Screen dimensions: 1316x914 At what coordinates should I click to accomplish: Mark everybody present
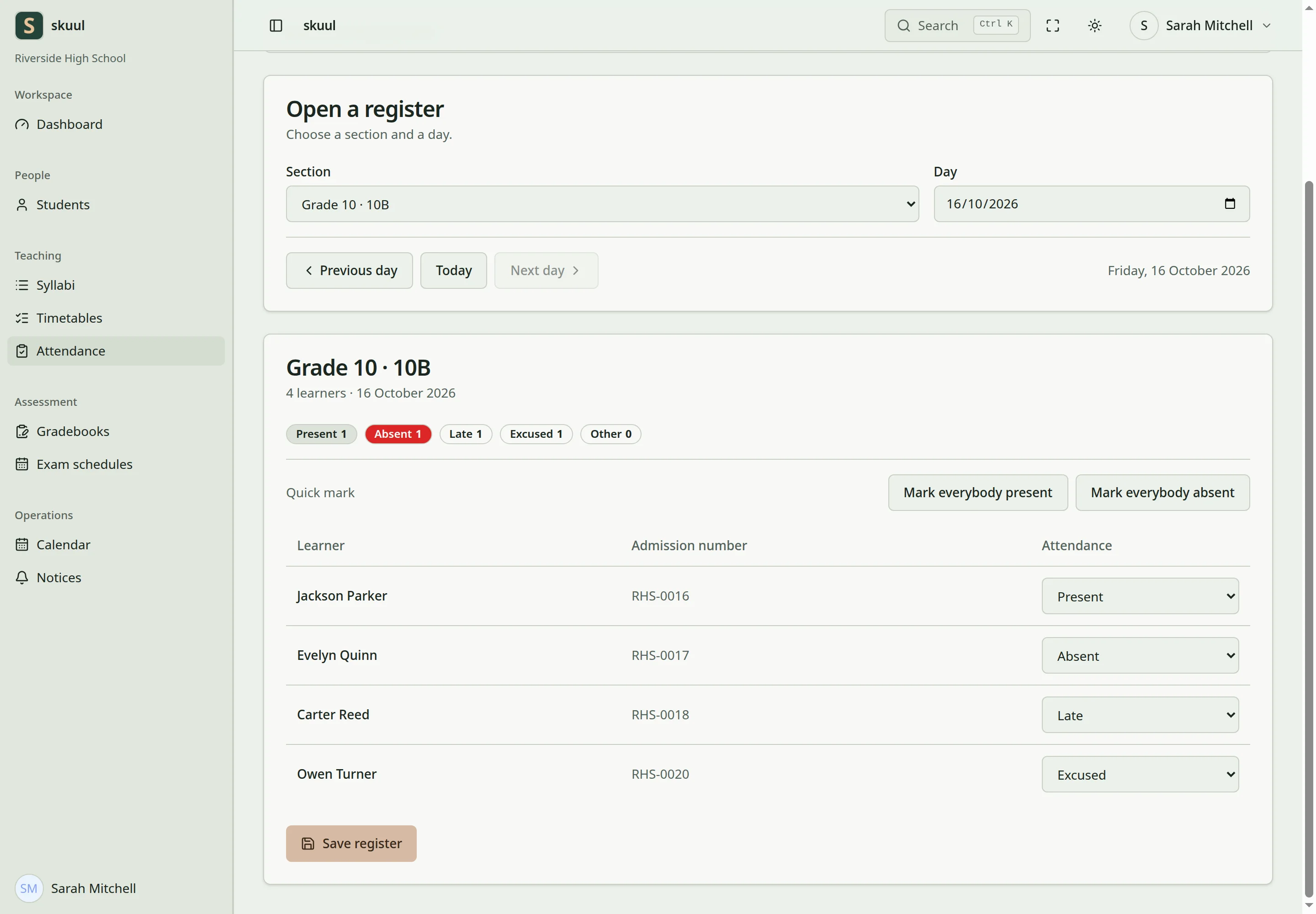pyautogui.click(x=977, y=493)
